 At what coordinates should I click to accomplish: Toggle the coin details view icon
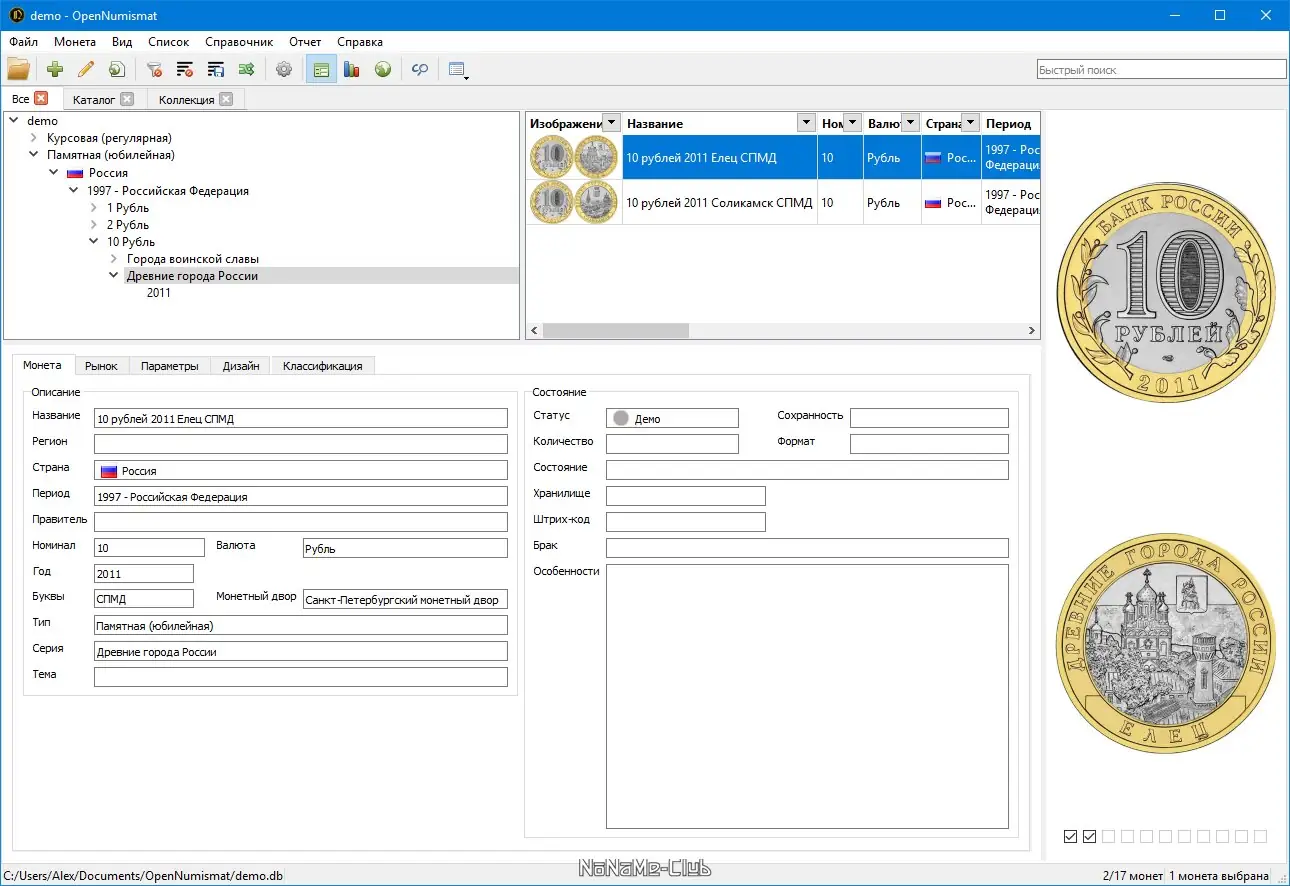coord(321,70)
